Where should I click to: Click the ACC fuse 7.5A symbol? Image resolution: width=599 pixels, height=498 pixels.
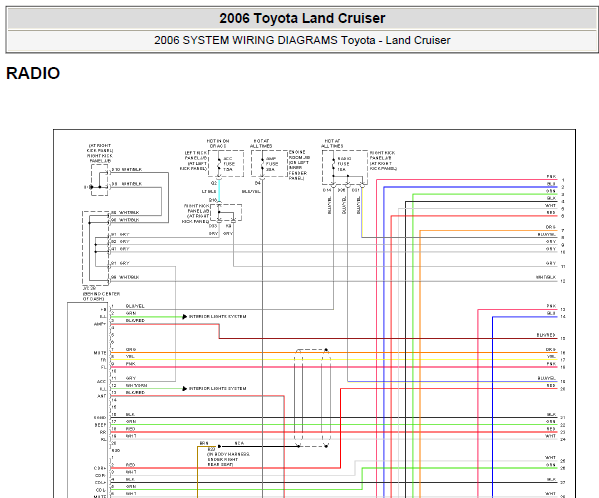click(219, 163)
